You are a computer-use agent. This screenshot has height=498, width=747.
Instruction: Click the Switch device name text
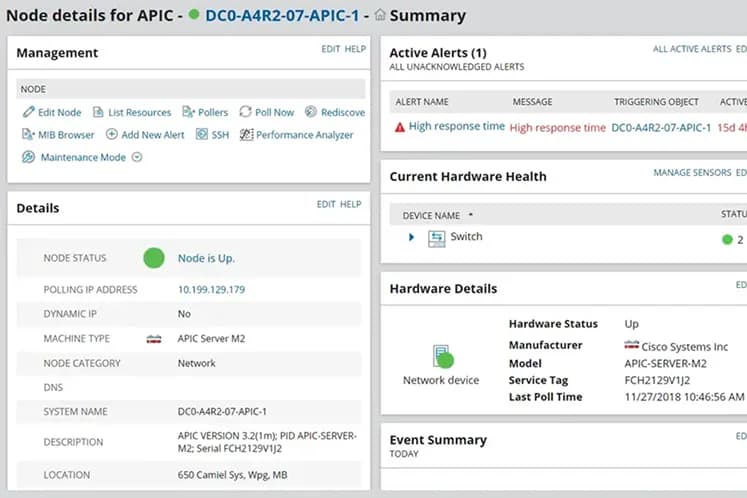(466, 236)
